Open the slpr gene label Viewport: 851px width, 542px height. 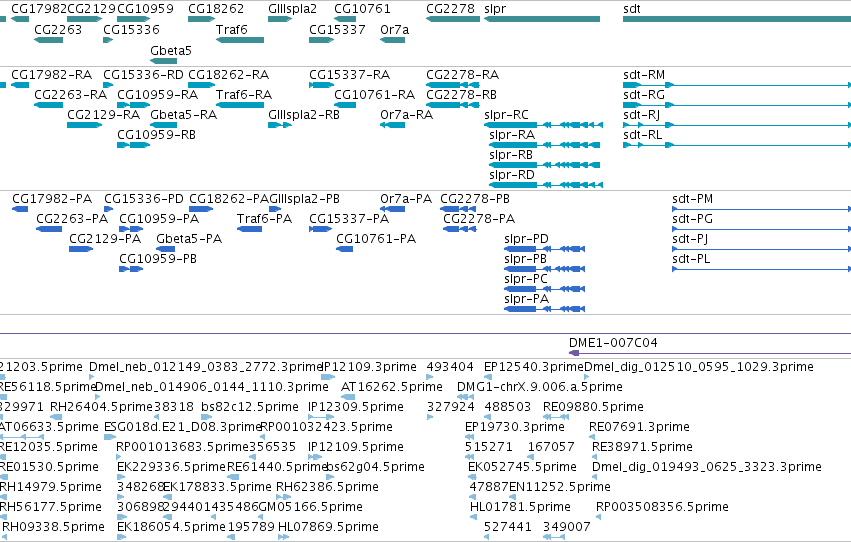494,9
